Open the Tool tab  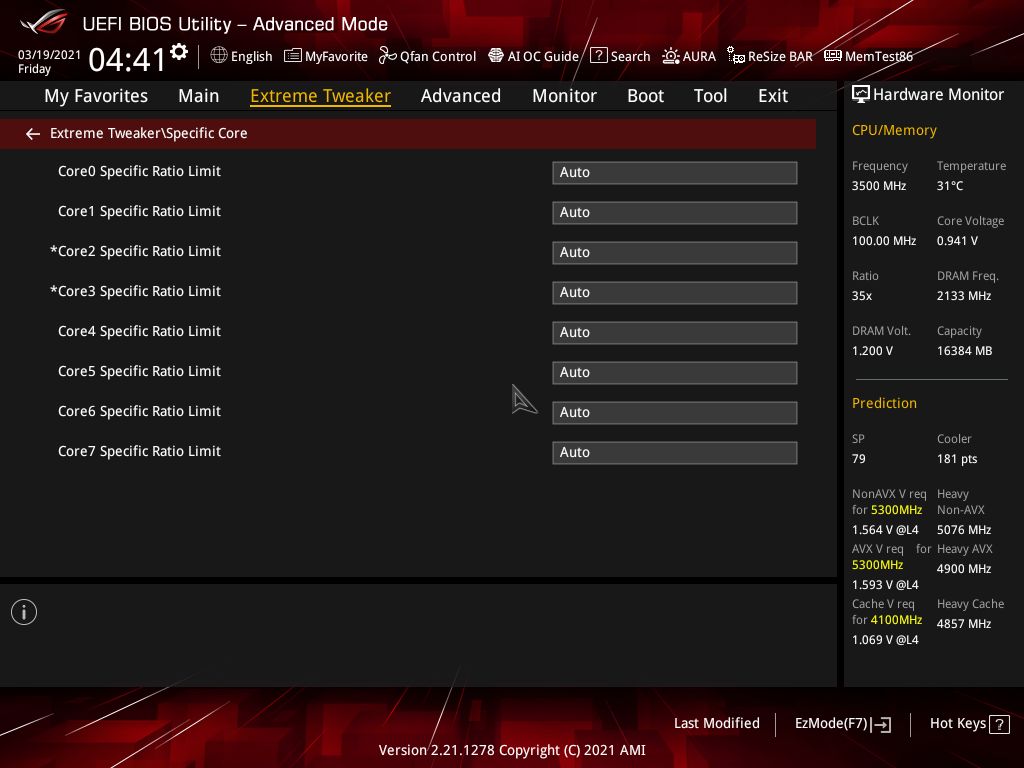click(711, 96)
